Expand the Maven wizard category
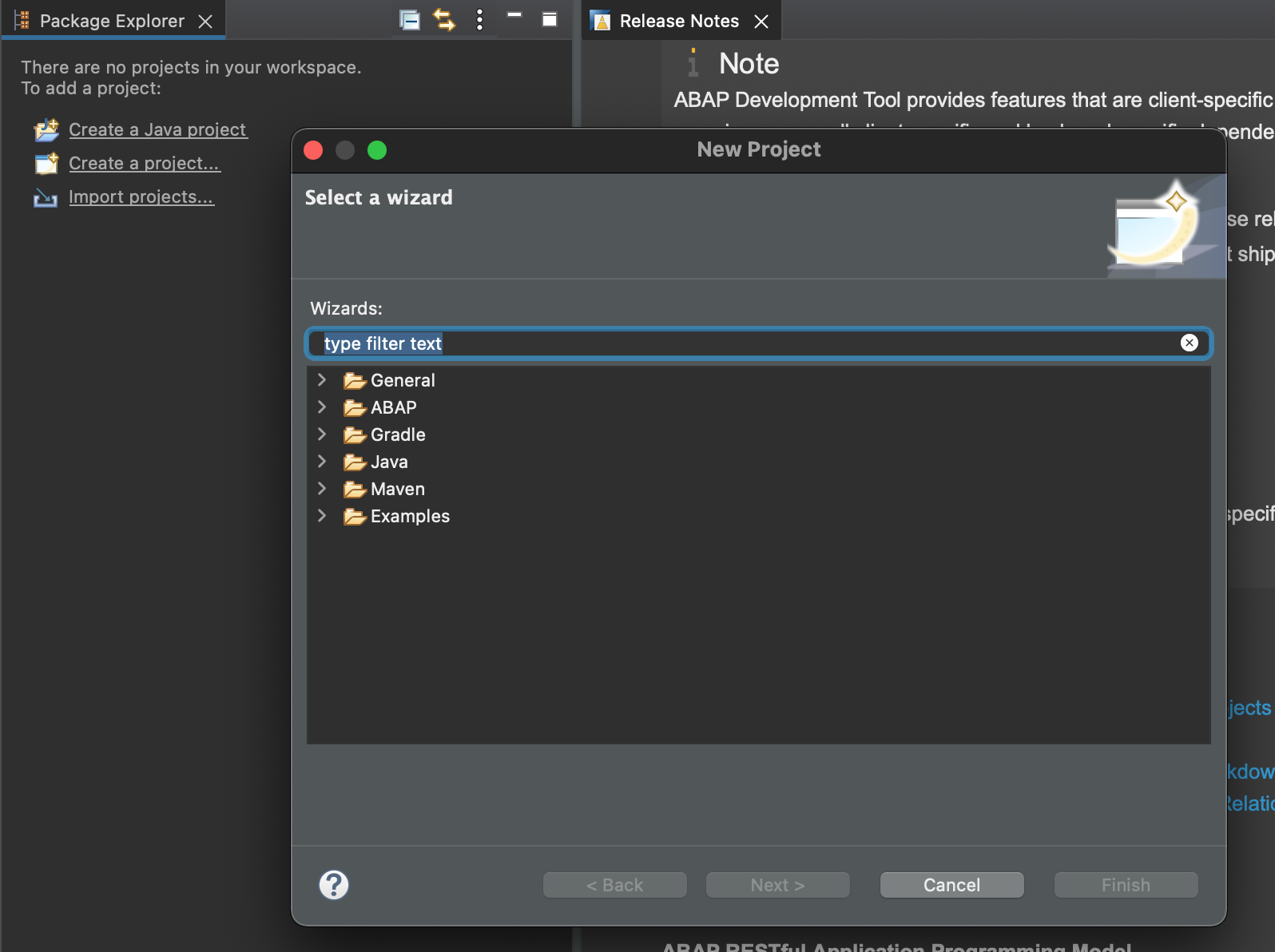The width and height of the screenshot is (1275, 952). tap(322, 488)
